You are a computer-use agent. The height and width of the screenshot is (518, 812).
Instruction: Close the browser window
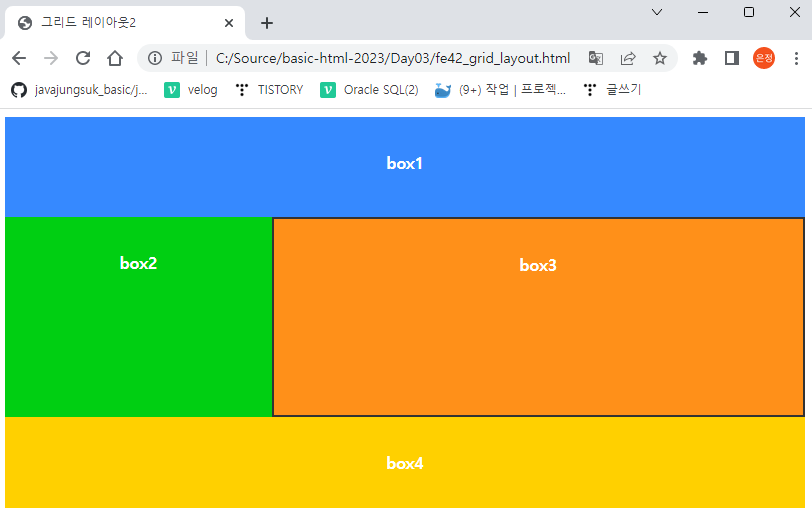tap(795, 12)
